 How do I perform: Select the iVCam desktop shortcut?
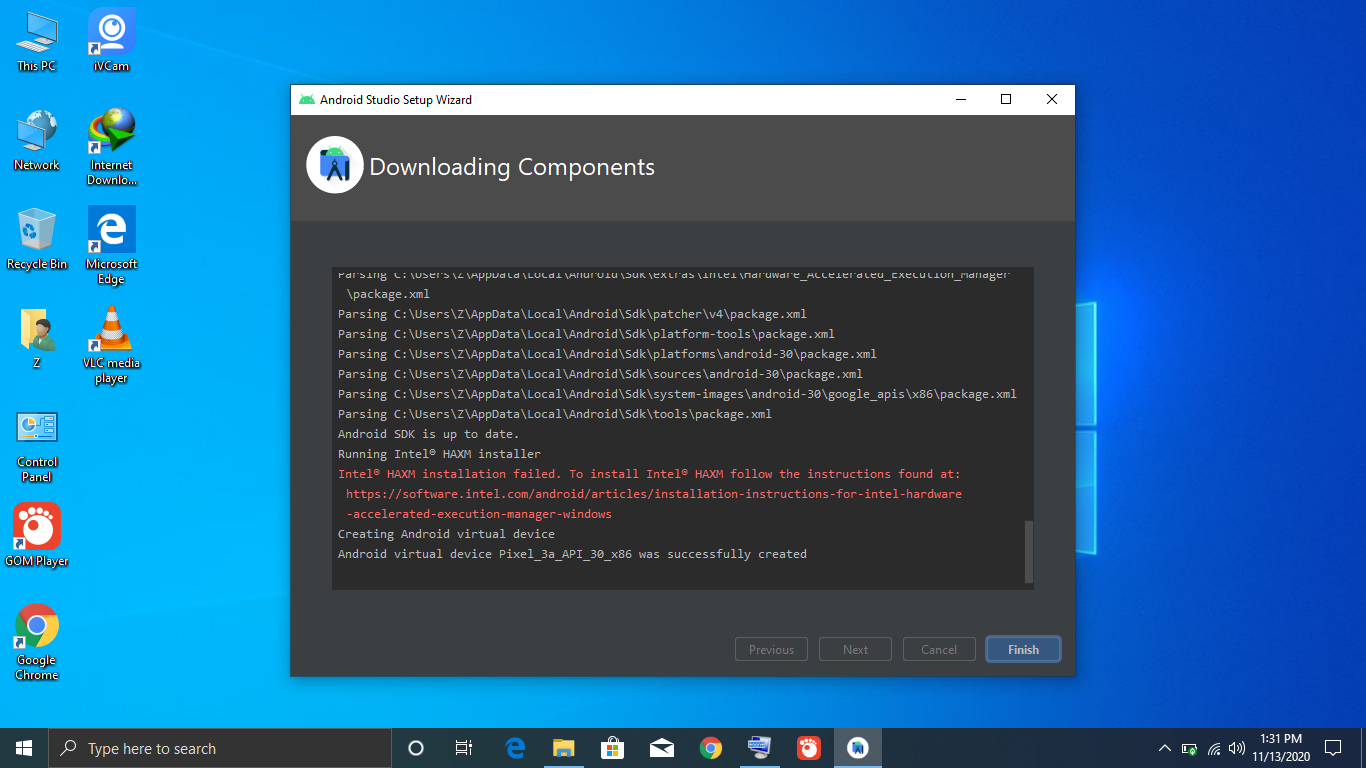click(x=112, y=41)
